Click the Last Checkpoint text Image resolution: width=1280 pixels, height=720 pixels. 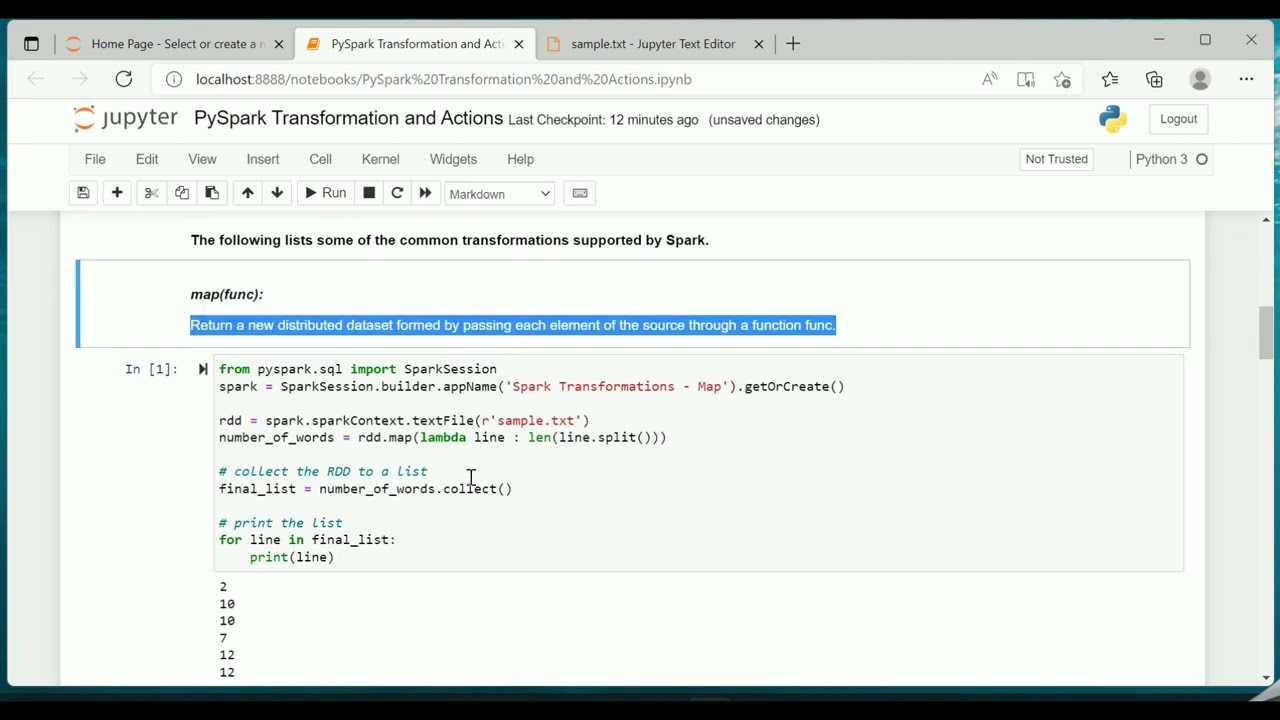point(603,120)
